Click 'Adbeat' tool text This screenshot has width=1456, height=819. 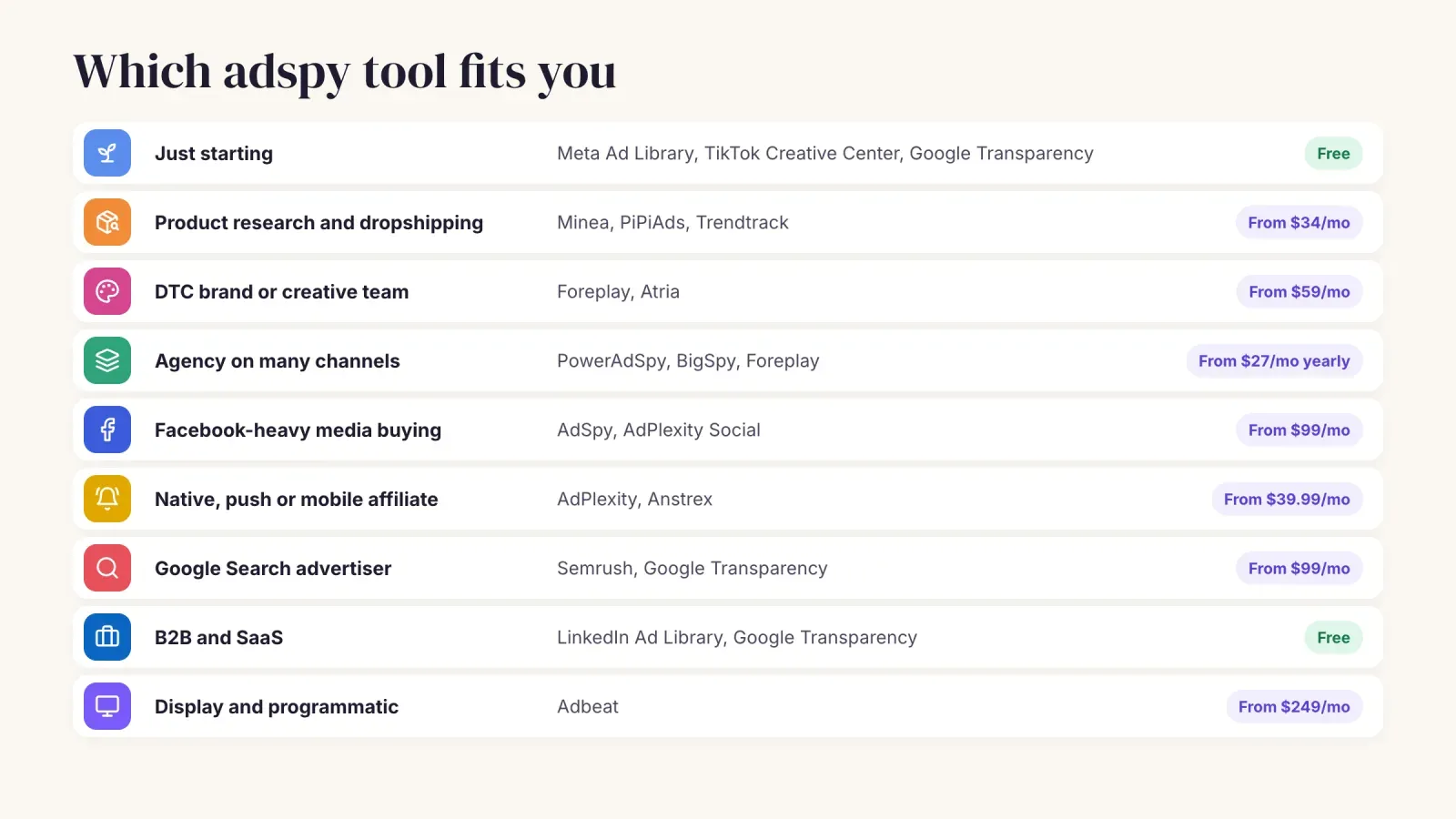point(588,707)
